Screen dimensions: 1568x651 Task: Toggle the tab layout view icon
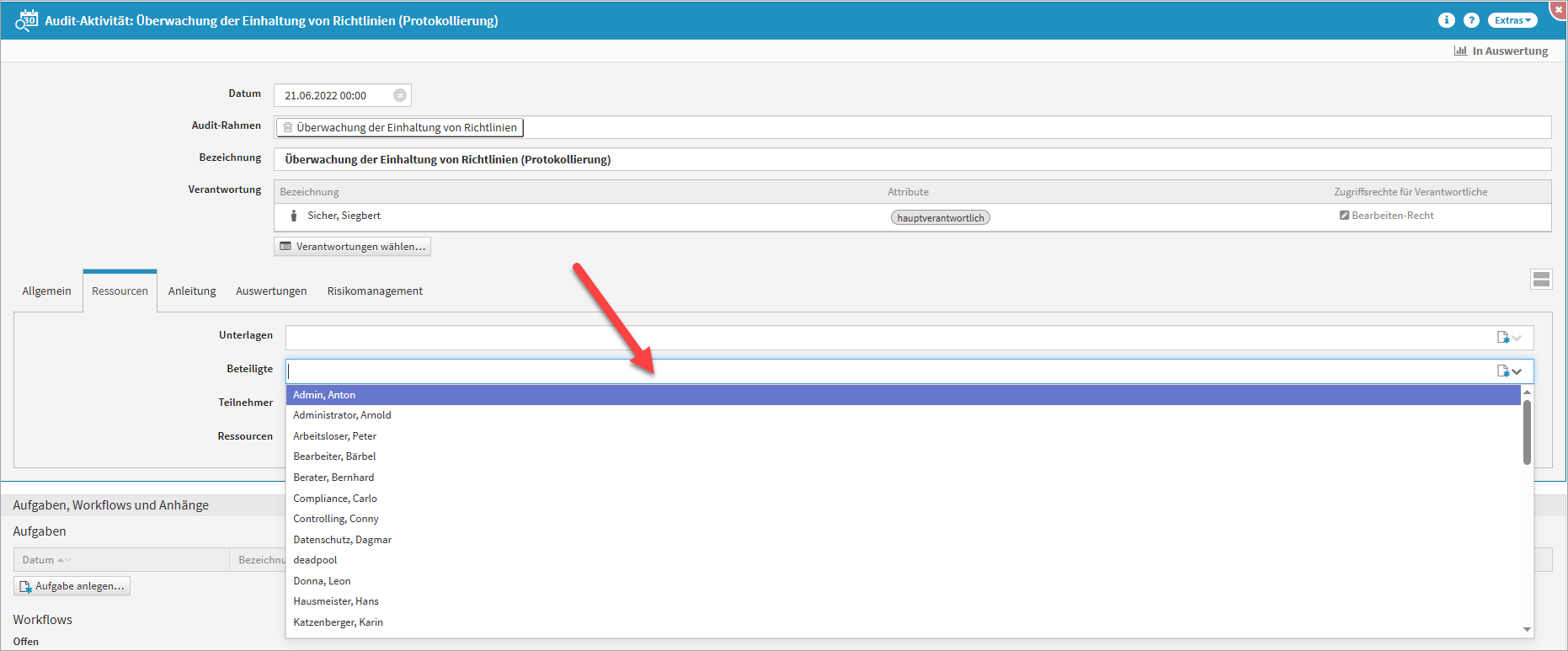point(1541,280)
